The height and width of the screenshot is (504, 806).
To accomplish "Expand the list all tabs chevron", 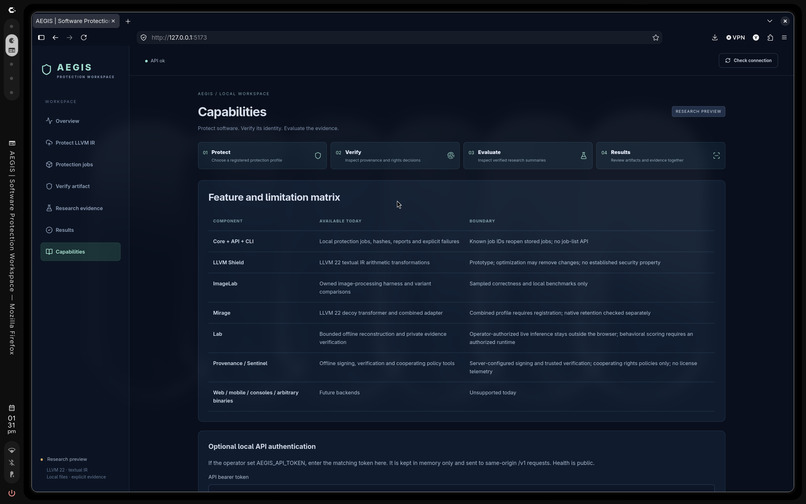I will (770, 21).
